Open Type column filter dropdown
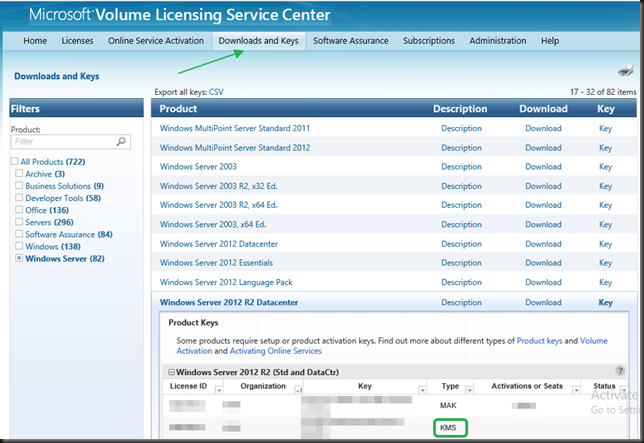Screen dimensions: 644x443 pos(469,390)
